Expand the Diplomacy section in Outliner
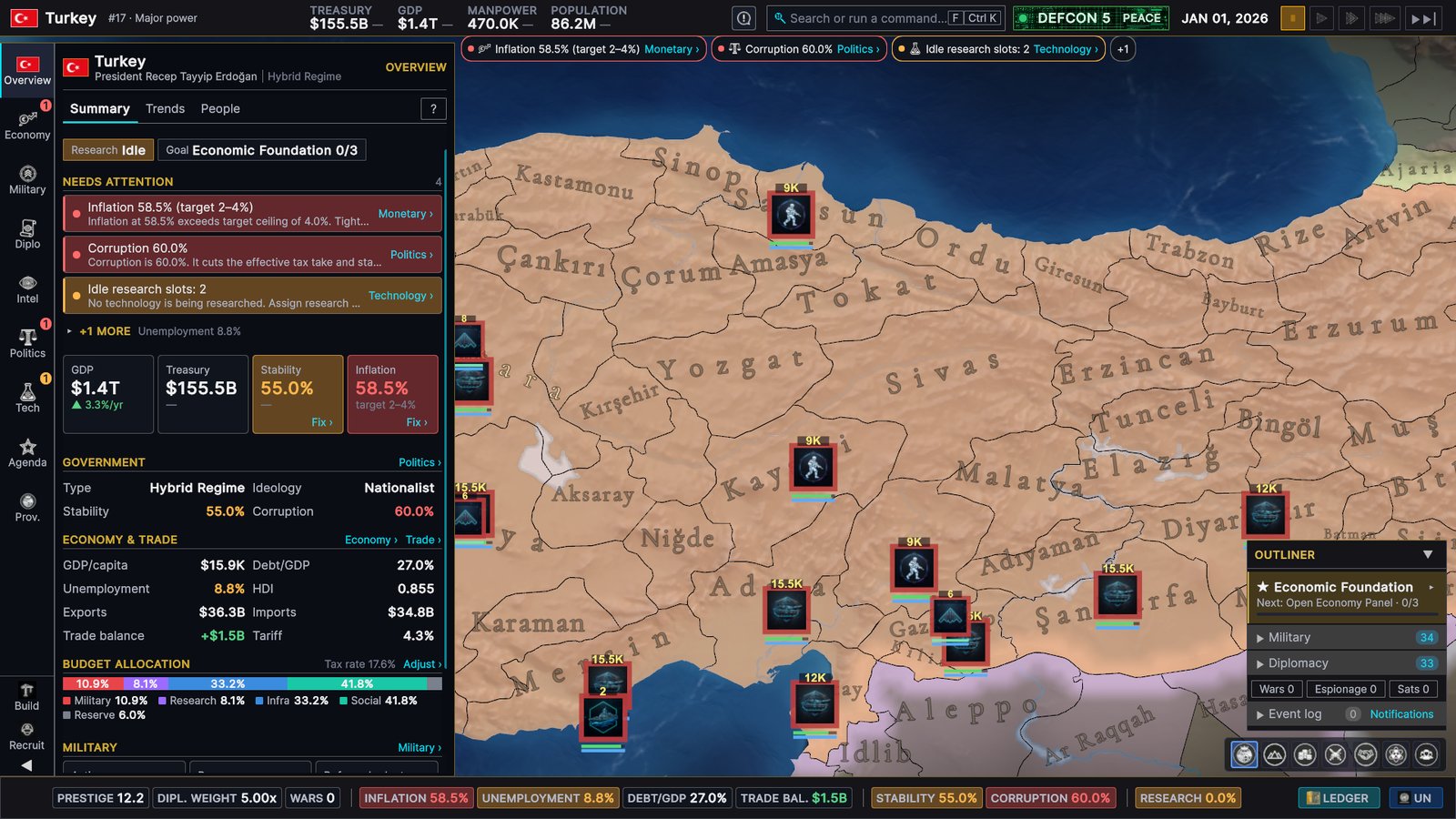 click(1347, 662)
